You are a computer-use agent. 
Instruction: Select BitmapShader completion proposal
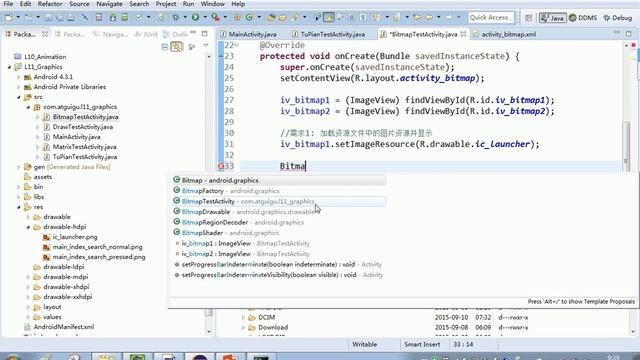(x=279, y=233)
